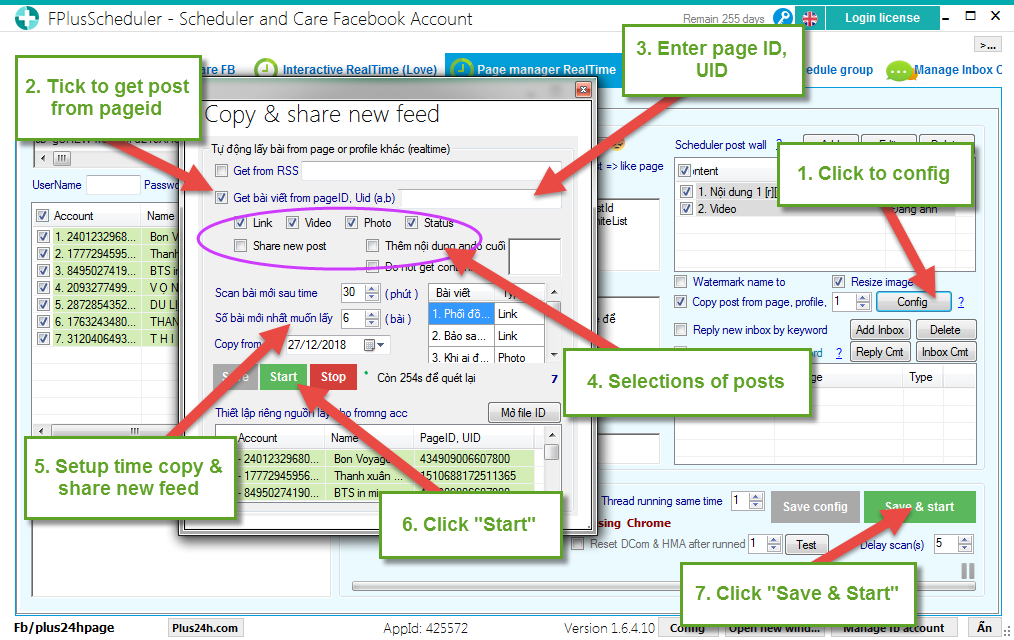1014x640 pixels.
Task: Decrease the Số bài mới nhất muốn lấy value
Action: (372, 323)
